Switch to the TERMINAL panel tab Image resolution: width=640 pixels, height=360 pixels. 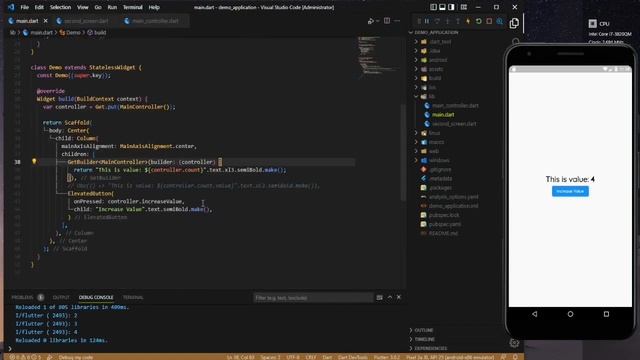[133, 297]
